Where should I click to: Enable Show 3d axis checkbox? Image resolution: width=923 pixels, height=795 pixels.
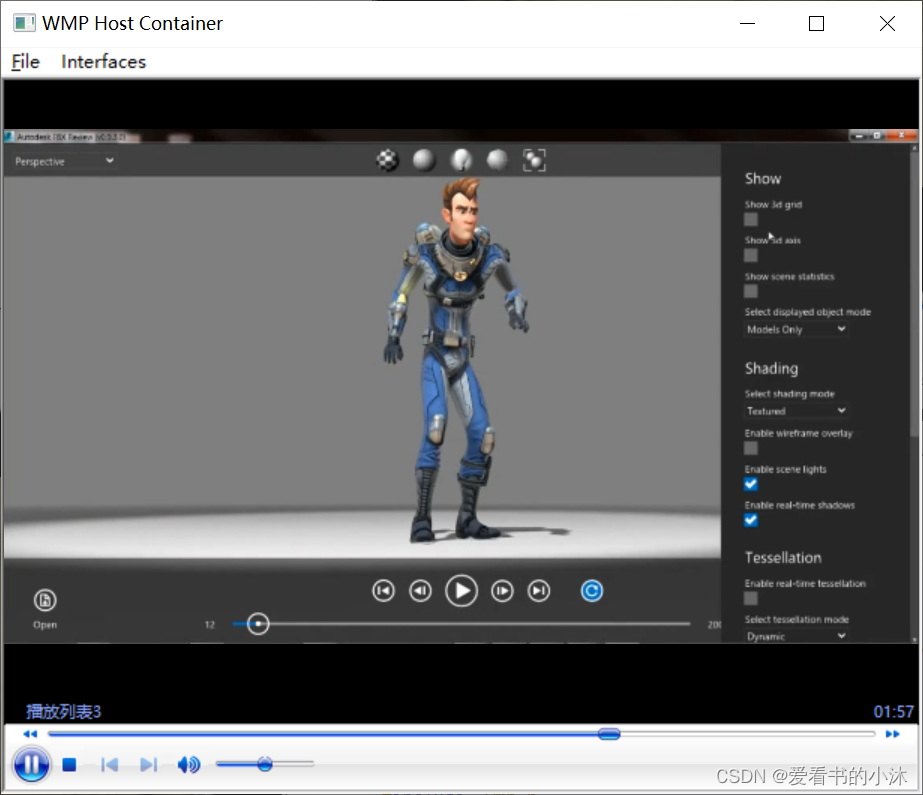click(x=751, y=255)
